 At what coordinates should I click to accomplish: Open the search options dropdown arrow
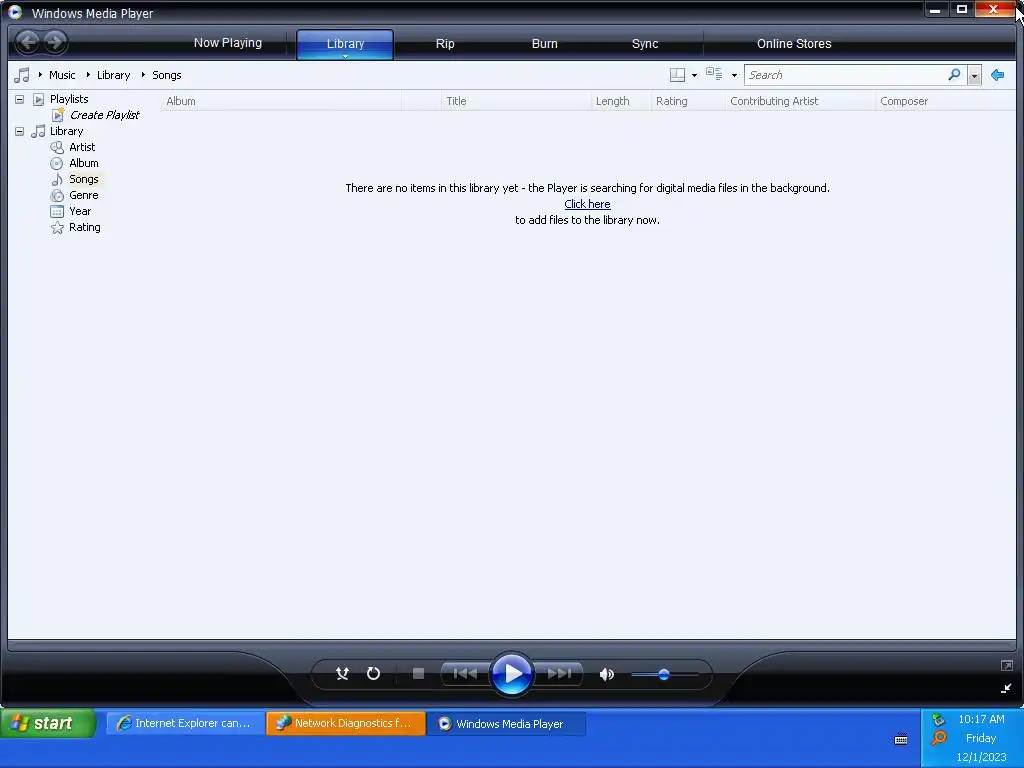point(974,76)
